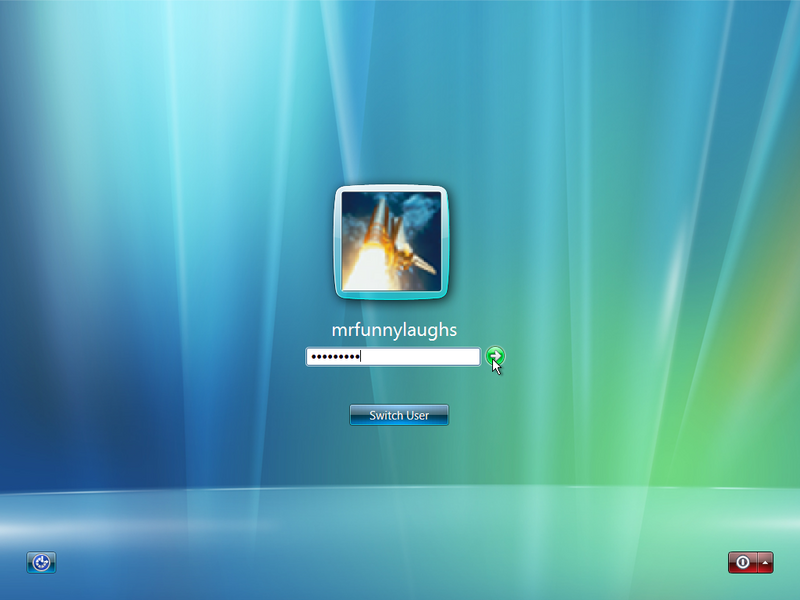
Task: Select the space shuttle account picture
Action: tap(391, 242)
